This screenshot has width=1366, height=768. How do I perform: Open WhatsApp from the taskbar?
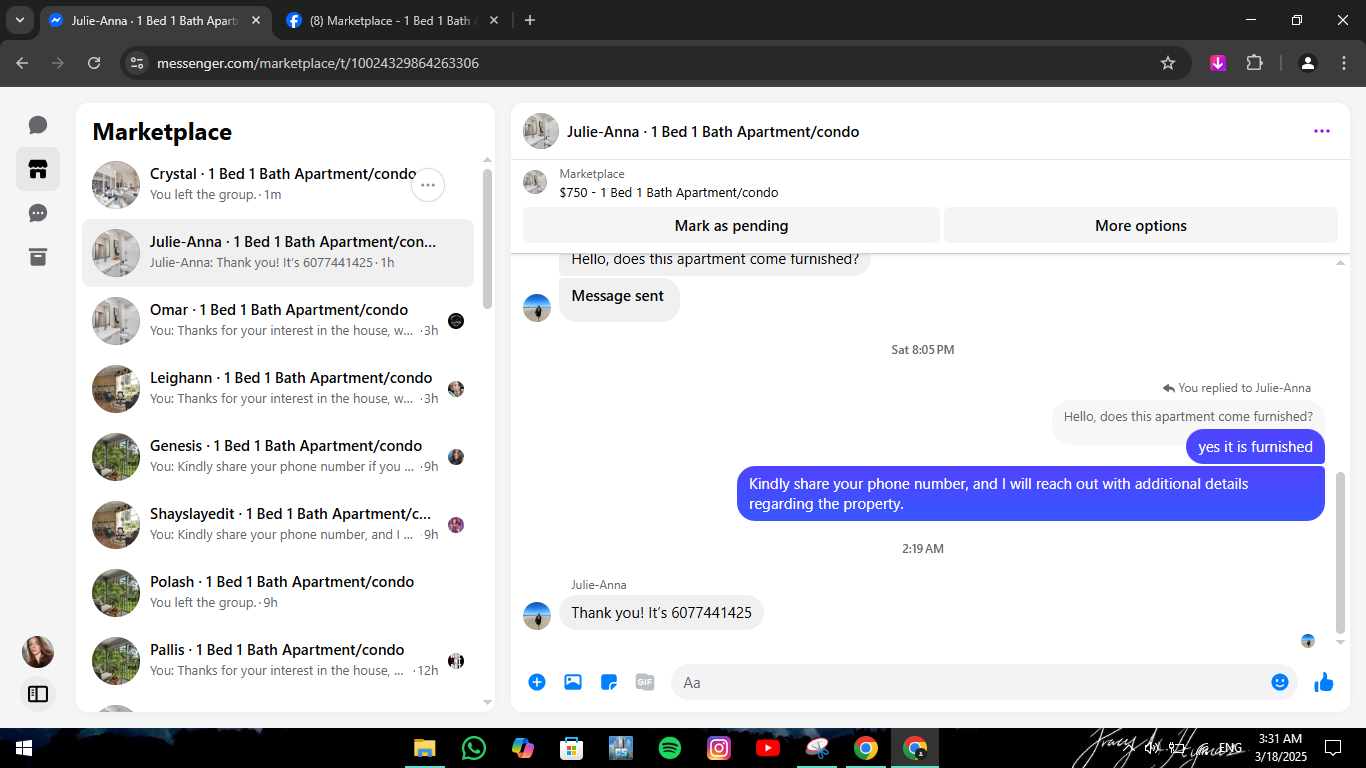pos(474,748)
